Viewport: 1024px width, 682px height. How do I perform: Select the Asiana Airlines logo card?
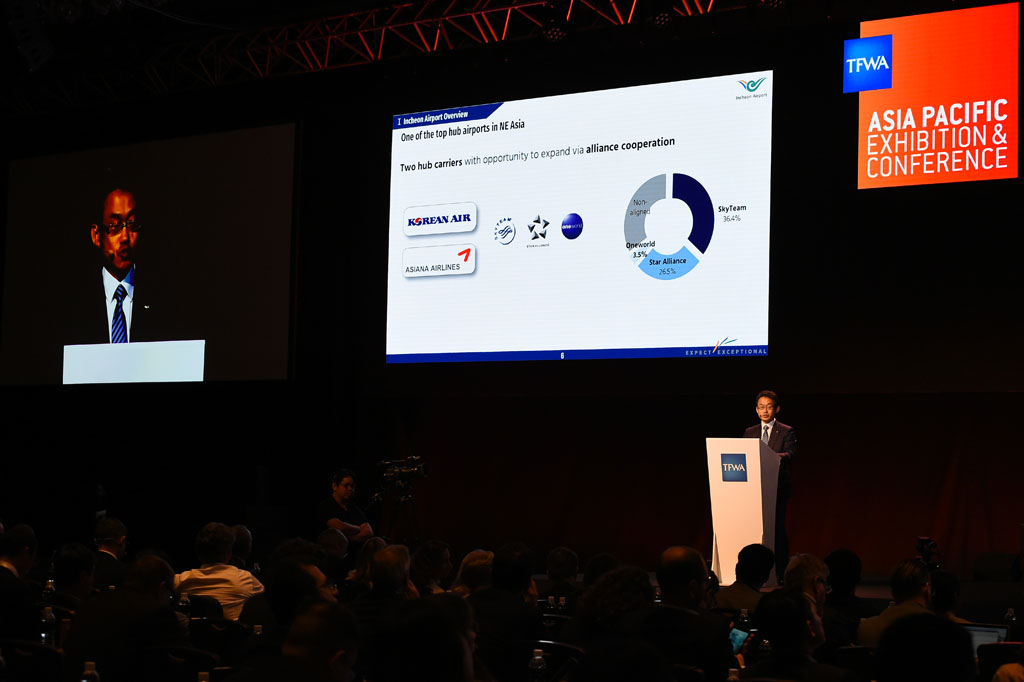439,262
